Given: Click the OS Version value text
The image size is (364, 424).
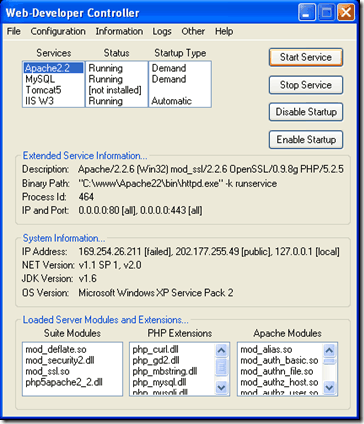Looking at the screenshot, I should click(156, 293).
